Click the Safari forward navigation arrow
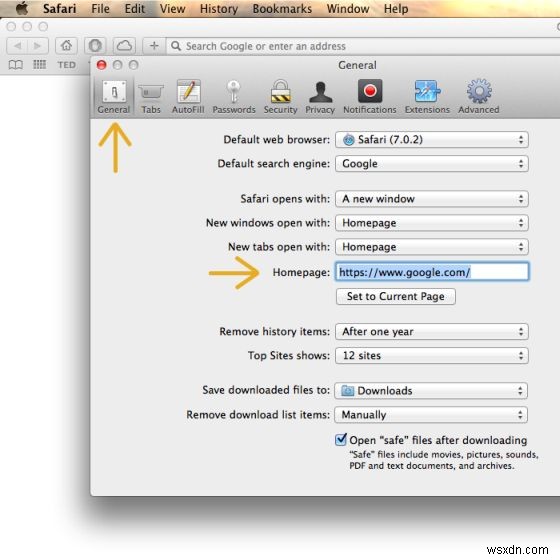 [38, 46]
